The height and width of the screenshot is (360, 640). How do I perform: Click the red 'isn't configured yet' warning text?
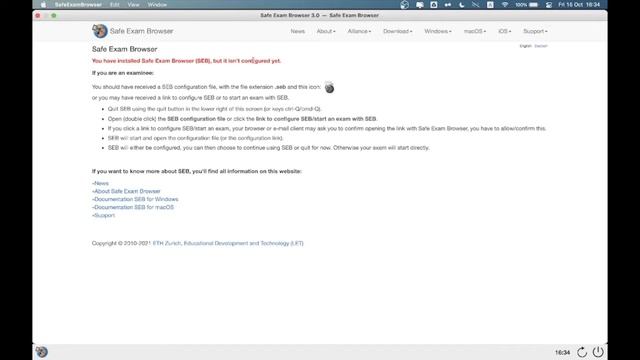(x=187, y=61)
